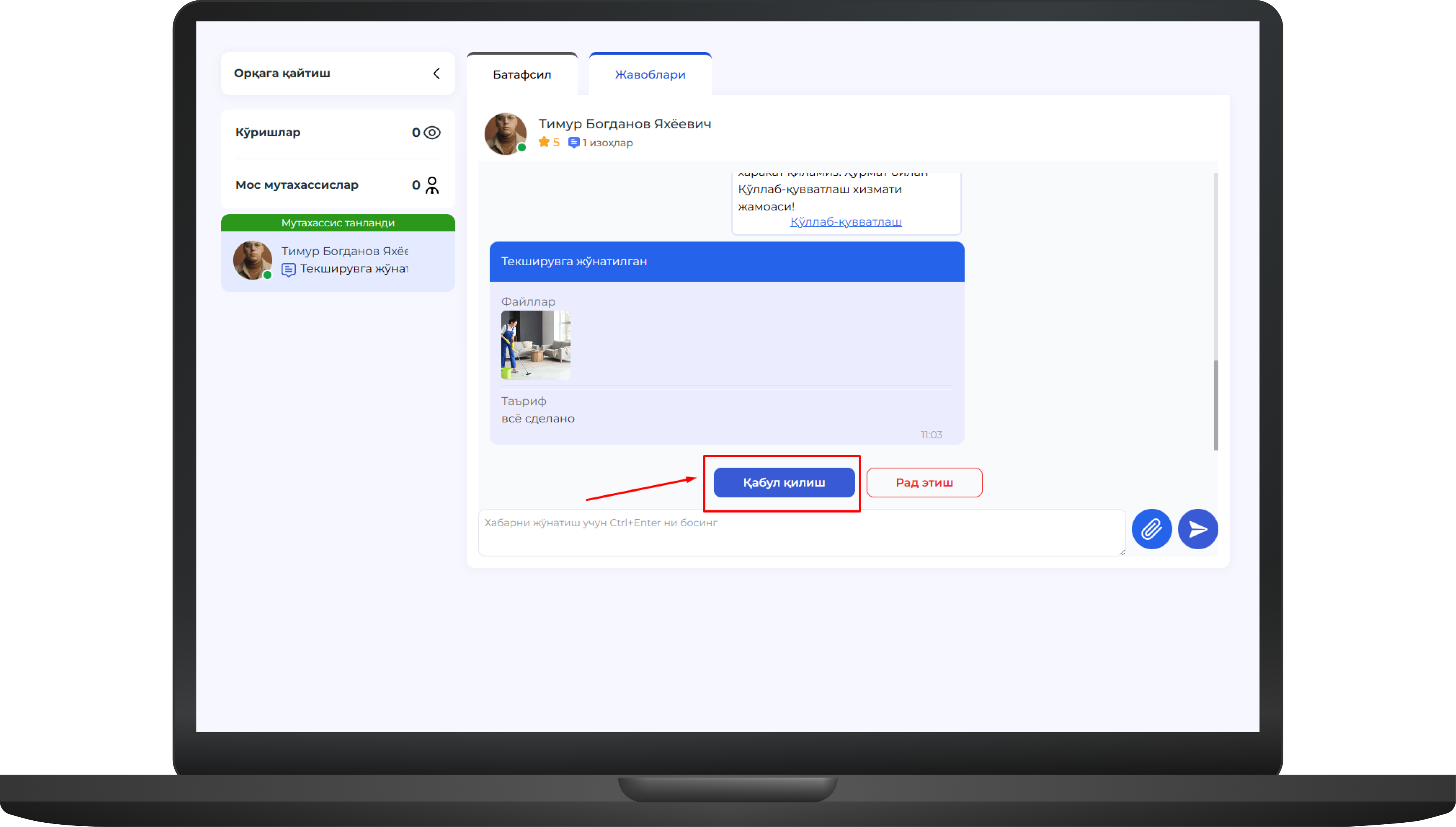The width and height of the screenshot is (1456, 827).
Task: Click the eye icon next to Кўришлар
Action: point(432,132)
